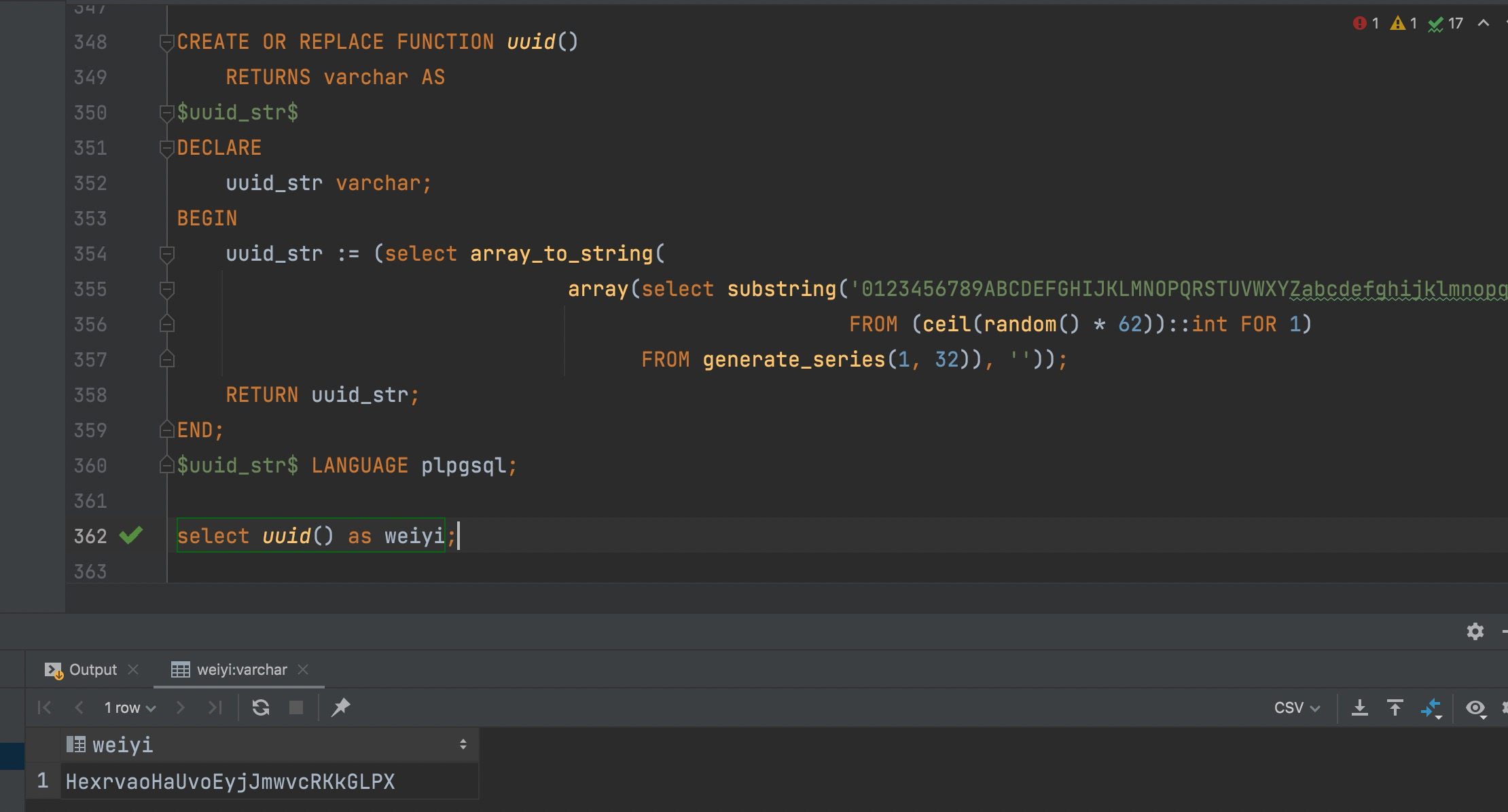The width and height of the screenshot is (1508, 812).
Task: Switch to the Output tab
Action: click(92, 669)
